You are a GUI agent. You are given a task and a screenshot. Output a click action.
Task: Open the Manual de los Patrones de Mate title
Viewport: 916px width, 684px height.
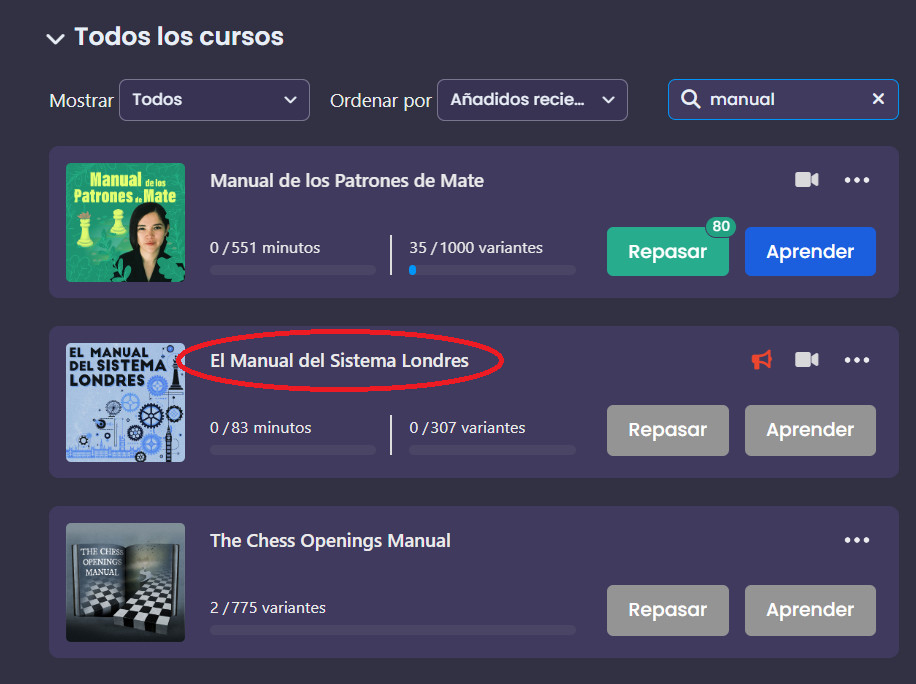pos(346,181)
